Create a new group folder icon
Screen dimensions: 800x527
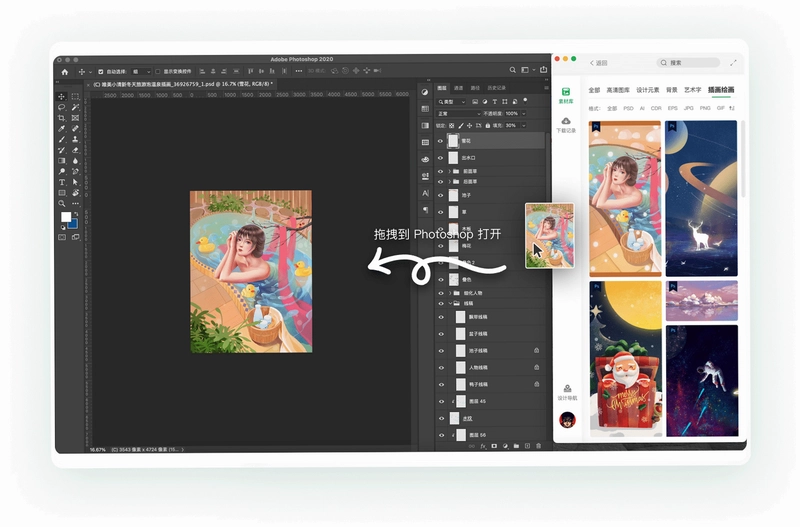tap(516, 446)
